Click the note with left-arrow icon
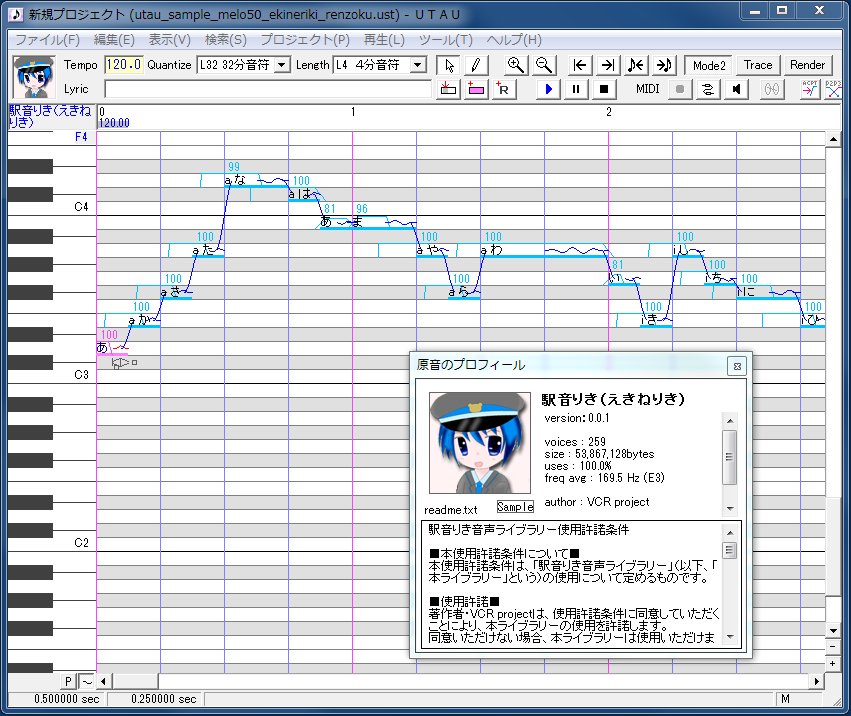The image size is (851, 716). tap(636, 65)
